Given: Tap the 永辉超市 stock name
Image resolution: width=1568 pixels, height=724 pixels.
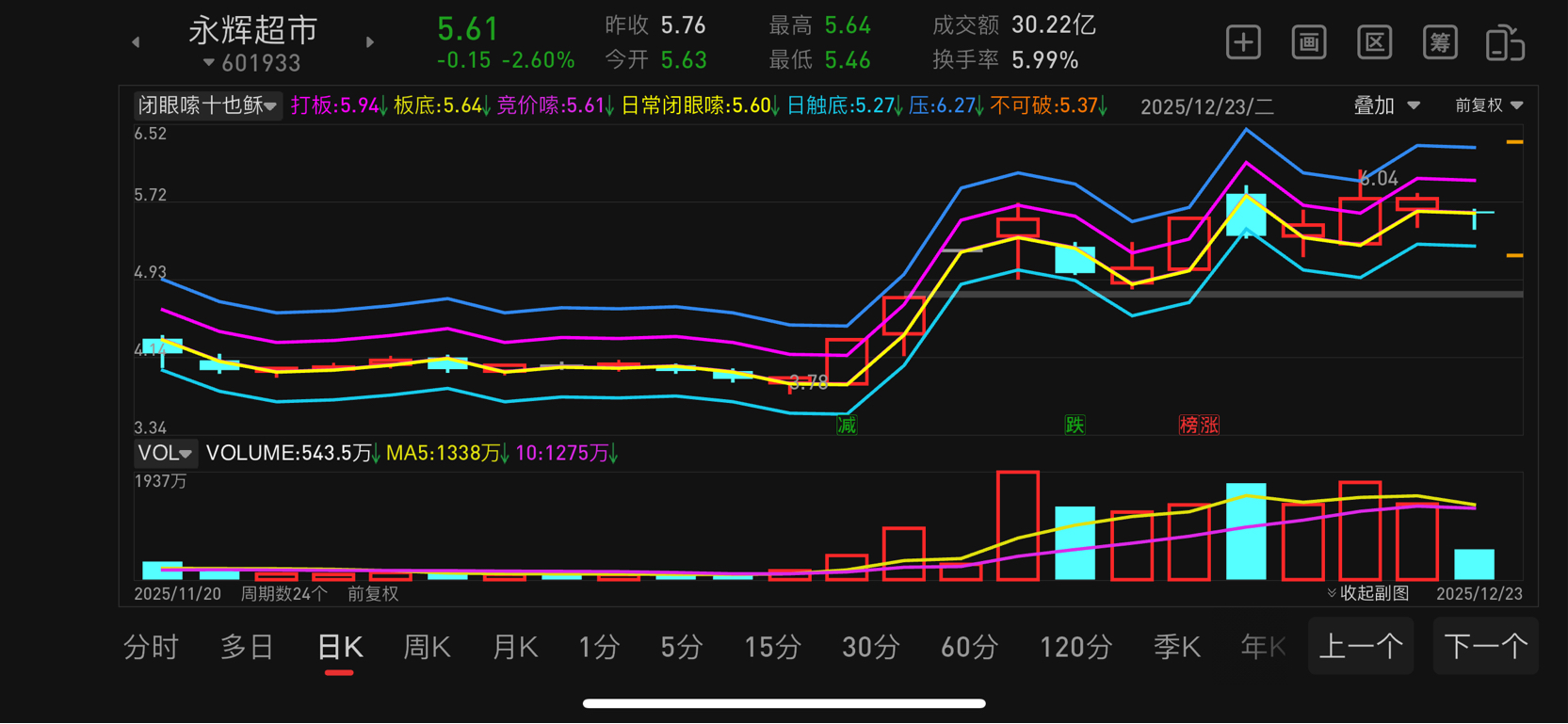Looking at the screenshot, I should coord(253,30).
